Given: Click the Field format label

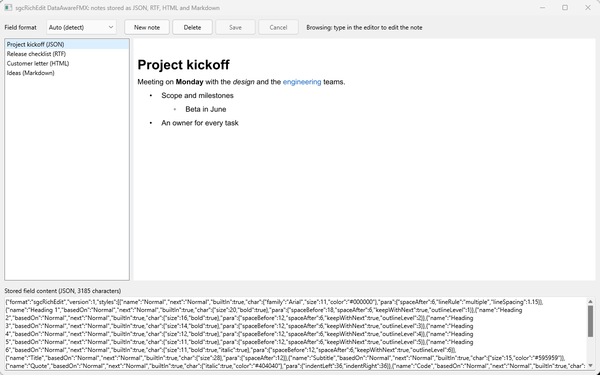Looking at the screenshot, I should coord(21,28).
